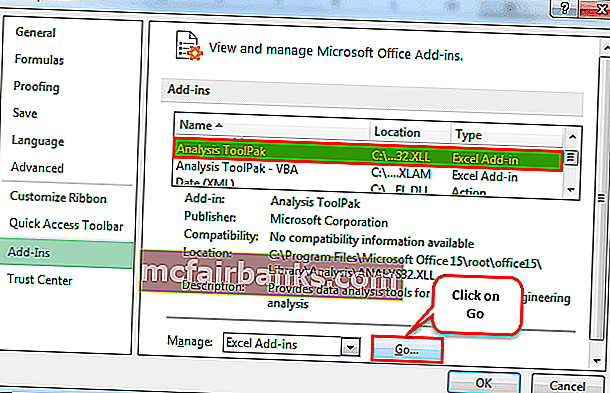610x393 pixels.
Task: Select Analysis ToolPak - VBA row
Action: point(368,171)
